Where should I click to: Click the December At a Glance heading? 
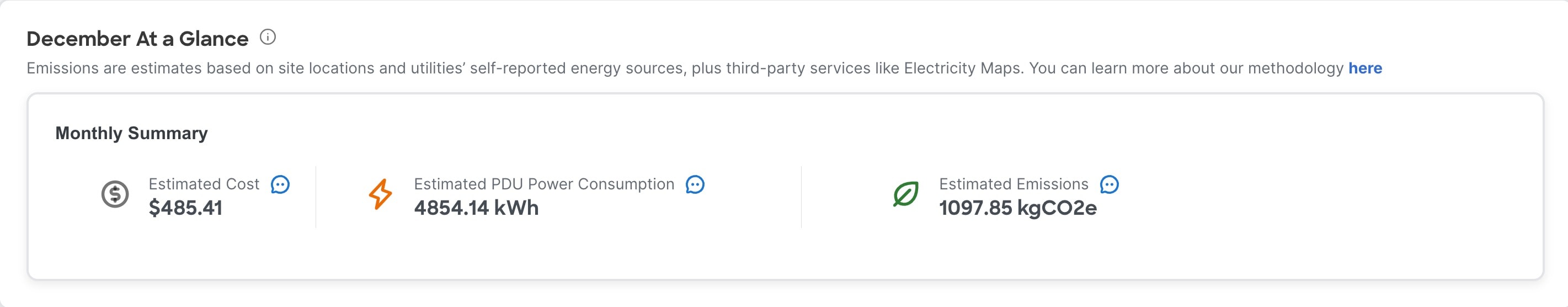(x=137, y=39)
